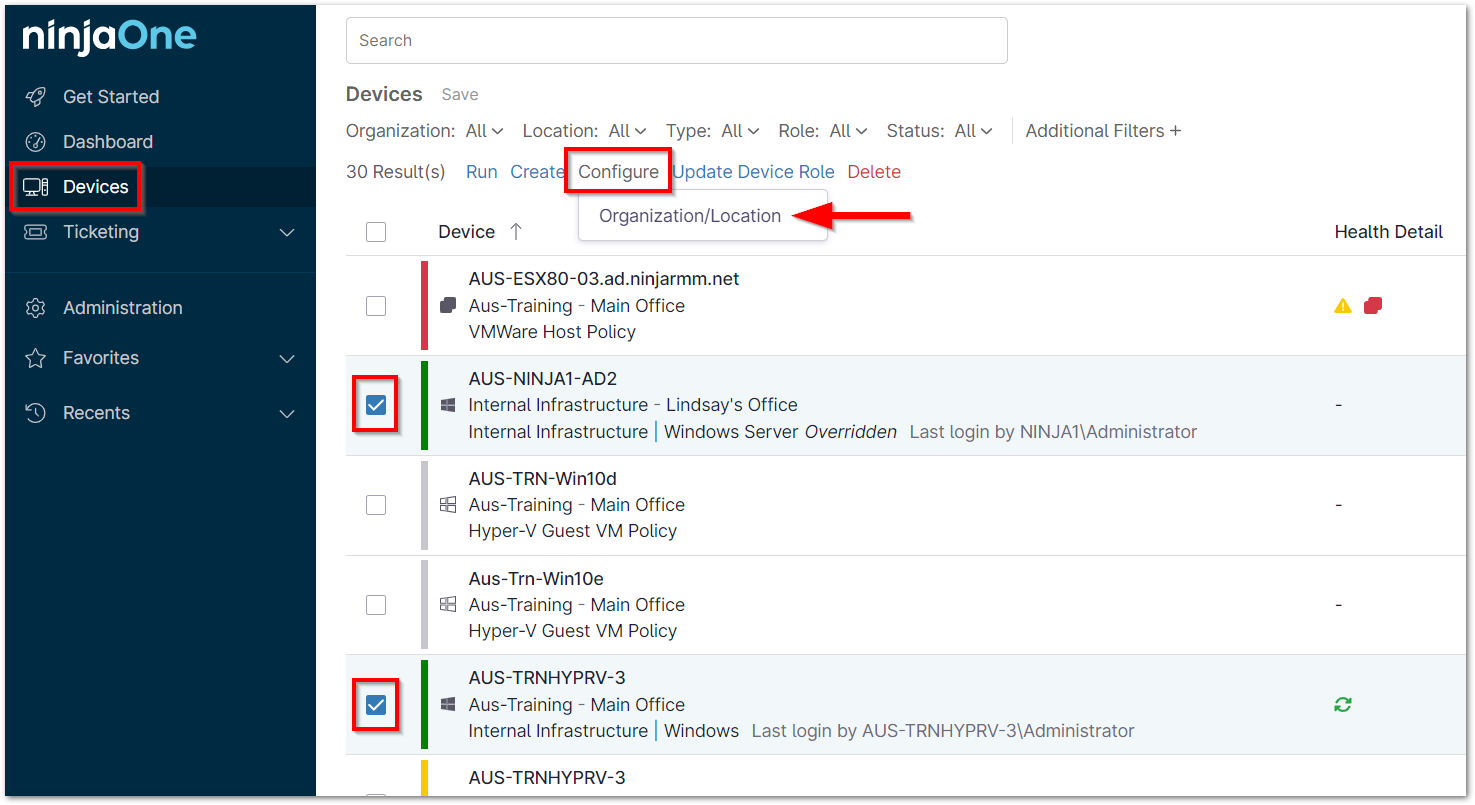Select Organization/Location from the Configure menu

690,215
